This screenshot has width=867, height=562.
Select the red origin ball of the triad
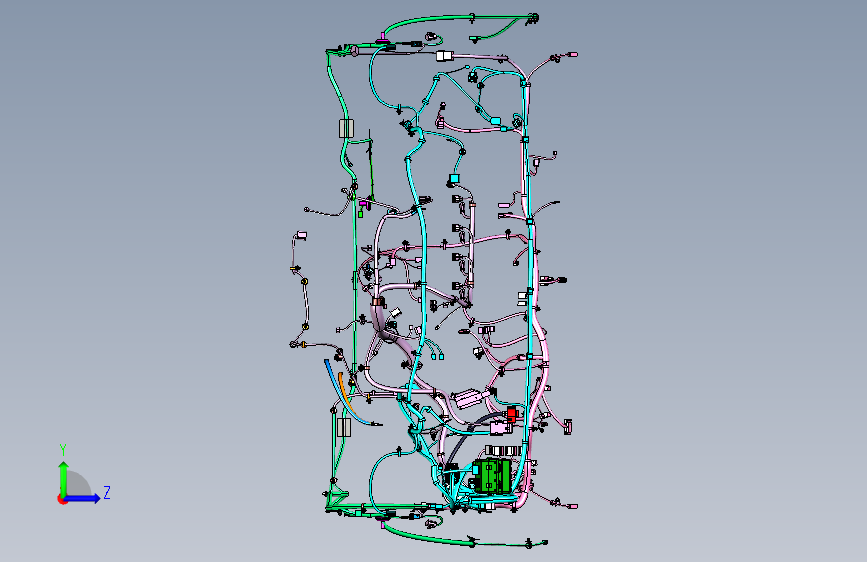pos(62,499)
